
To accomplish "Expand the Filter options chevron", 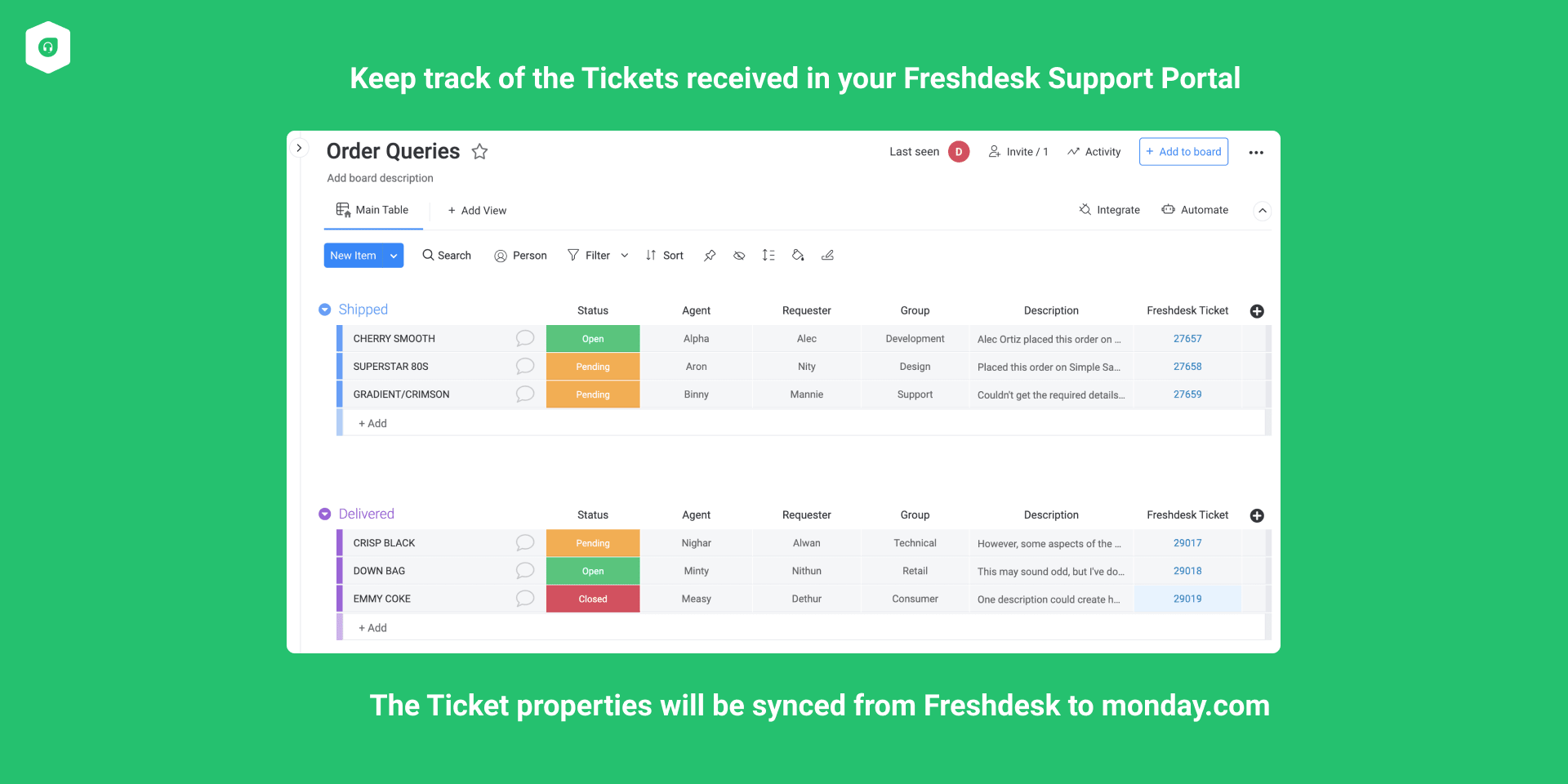I will coord(625,256).
